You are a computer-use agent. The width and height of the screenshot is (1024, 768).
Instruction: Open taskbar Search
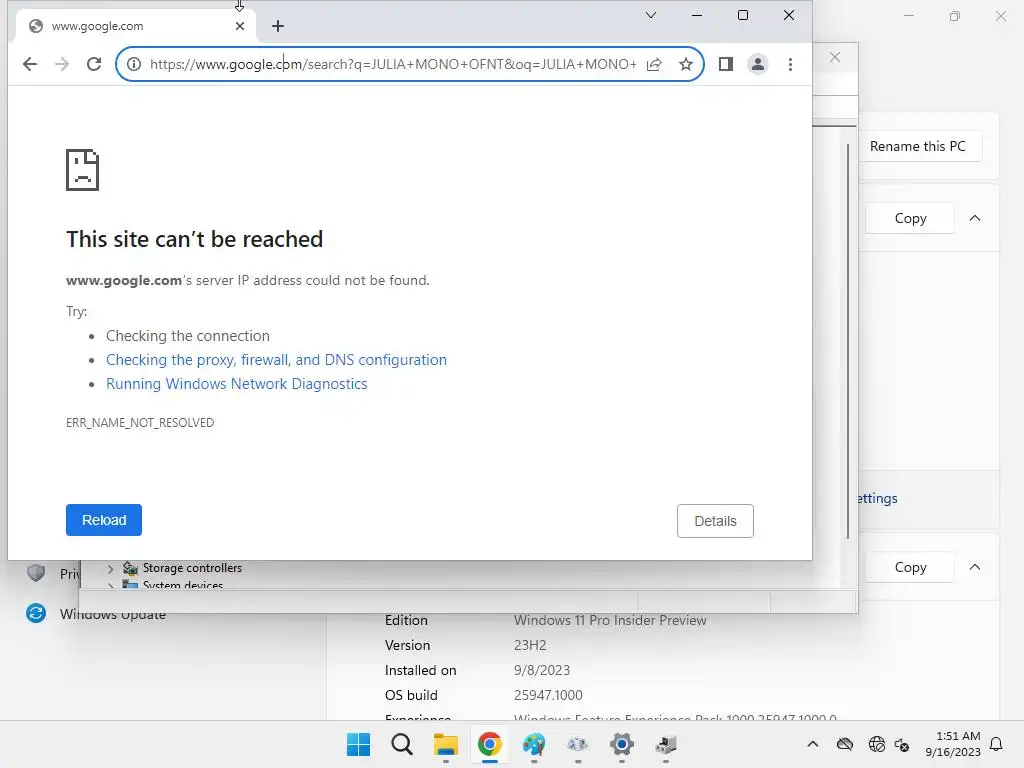(x=402, y=744)
